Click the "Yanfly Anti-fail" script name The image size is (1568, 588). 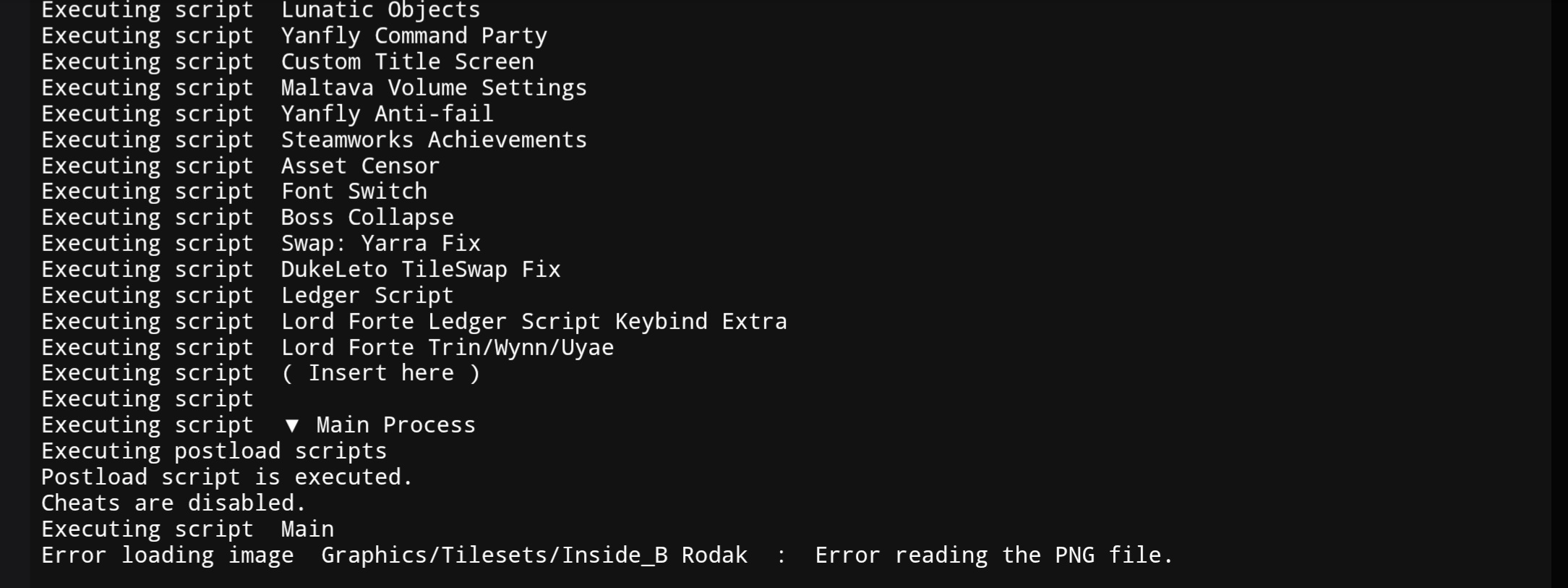387,114
